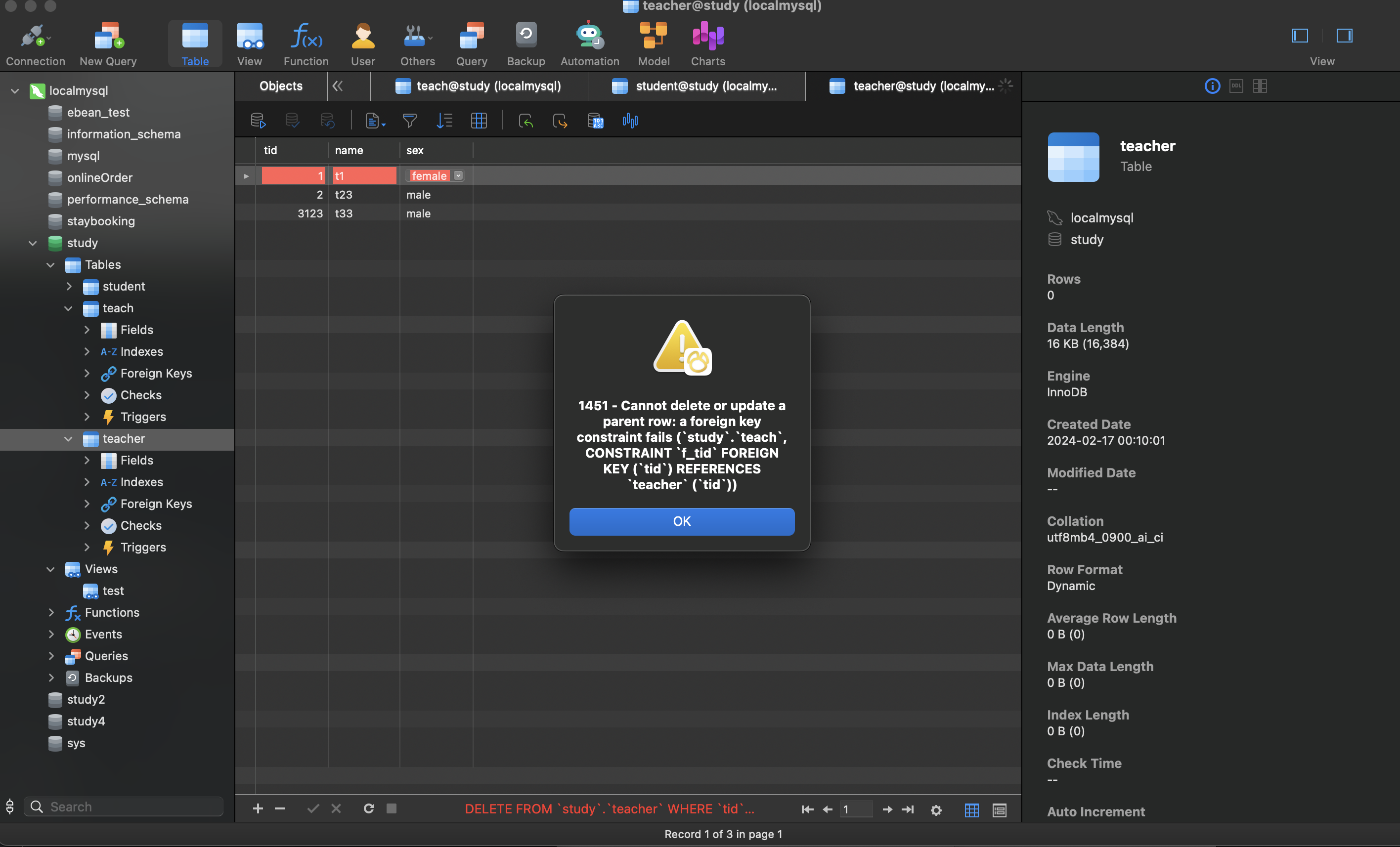
Task: Apply a filter to the table data
Action: point(409,121)
